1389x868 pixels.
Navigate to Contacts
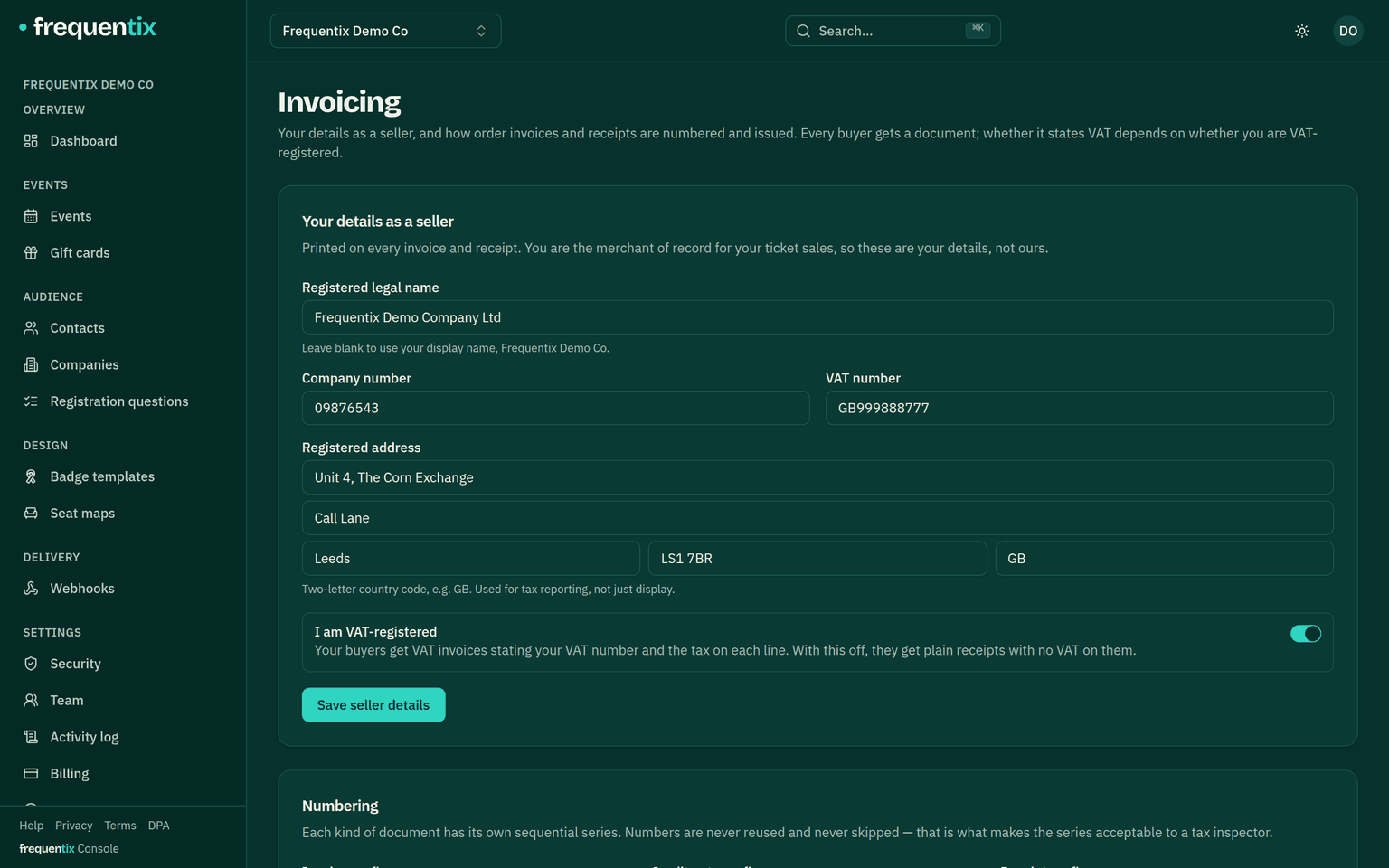pyautogui.click(x=123, y=328)
